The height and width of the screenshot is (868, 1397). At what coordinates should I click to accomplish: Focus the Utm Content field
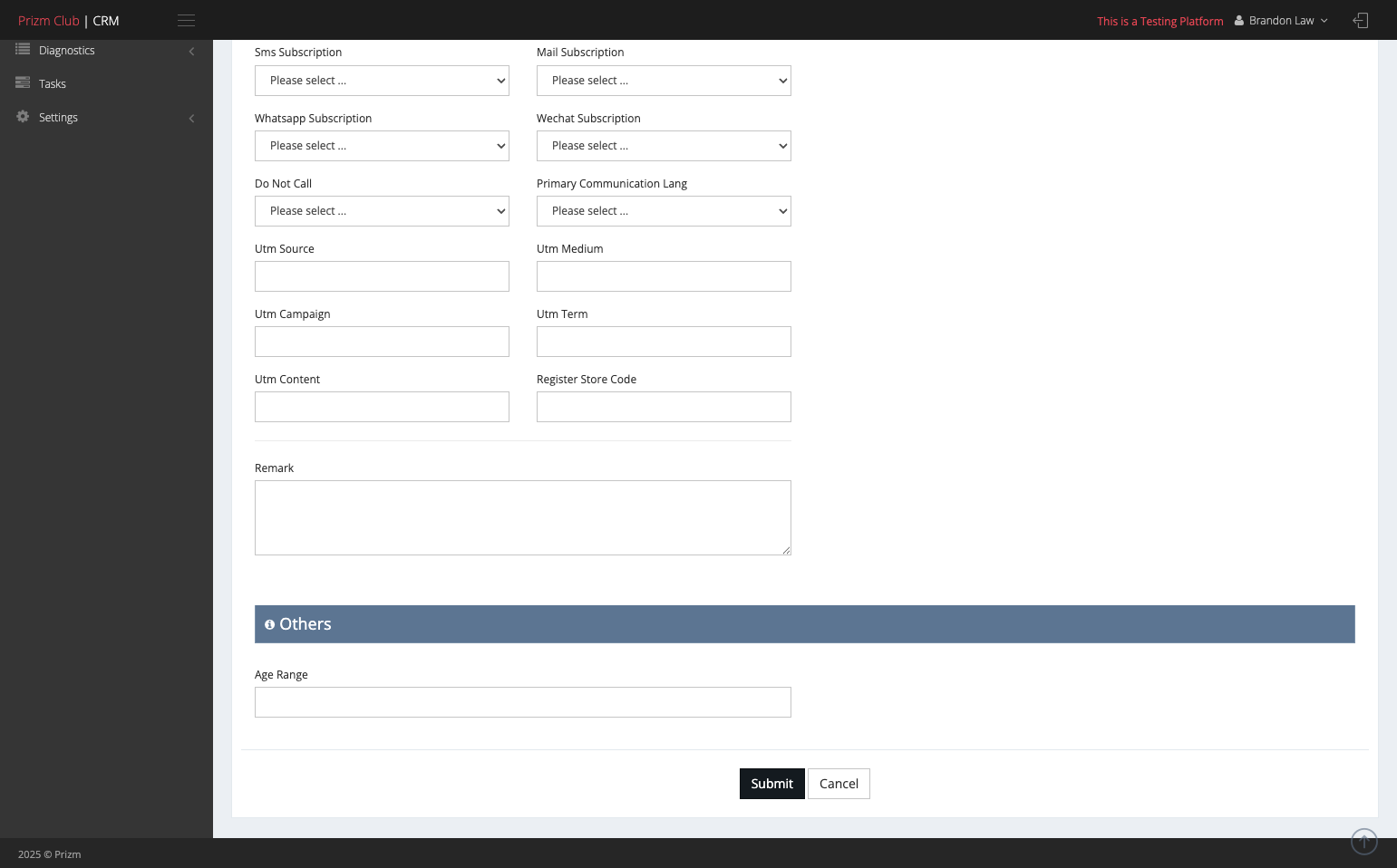tap(382, 407)
